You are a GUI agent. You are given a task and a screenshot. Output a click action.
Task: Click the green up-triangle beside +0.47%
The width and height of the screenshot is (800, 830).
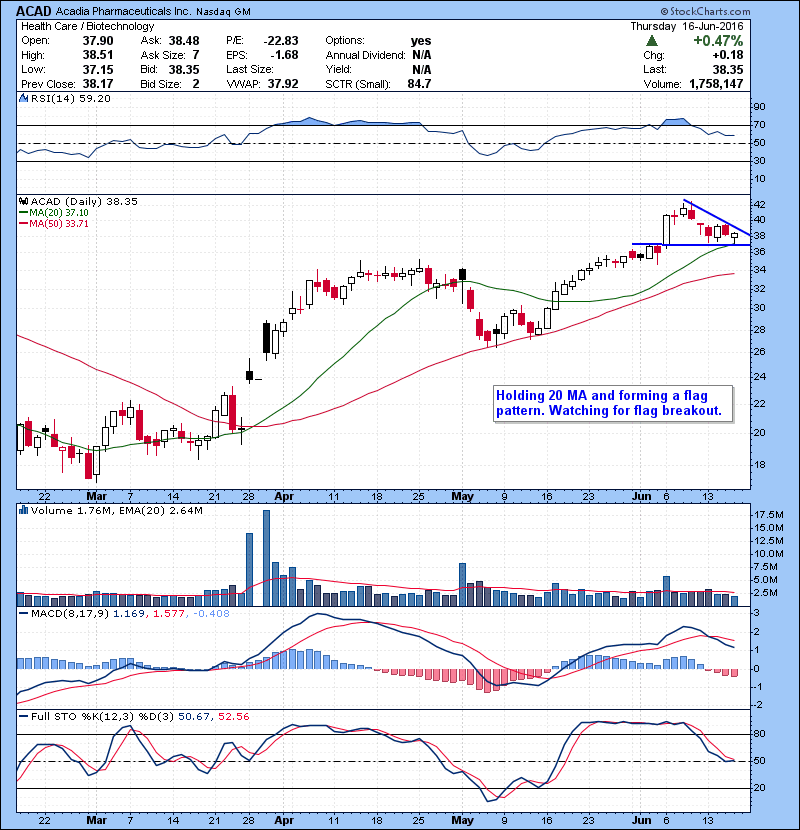pos(652,41)
